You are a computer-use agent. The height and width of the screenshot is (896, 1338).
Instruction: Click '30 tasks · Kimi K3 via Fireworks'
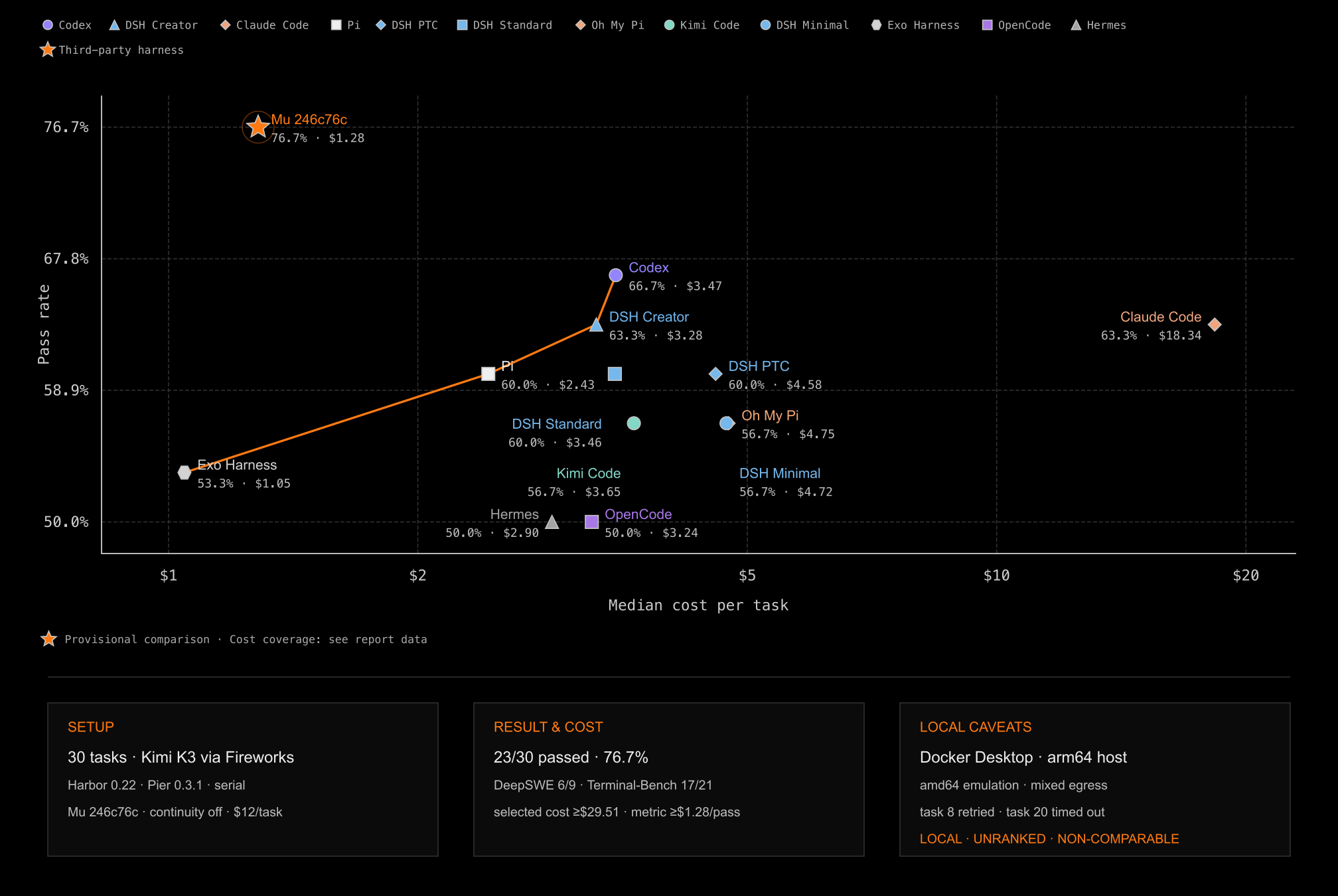point(181,757)
